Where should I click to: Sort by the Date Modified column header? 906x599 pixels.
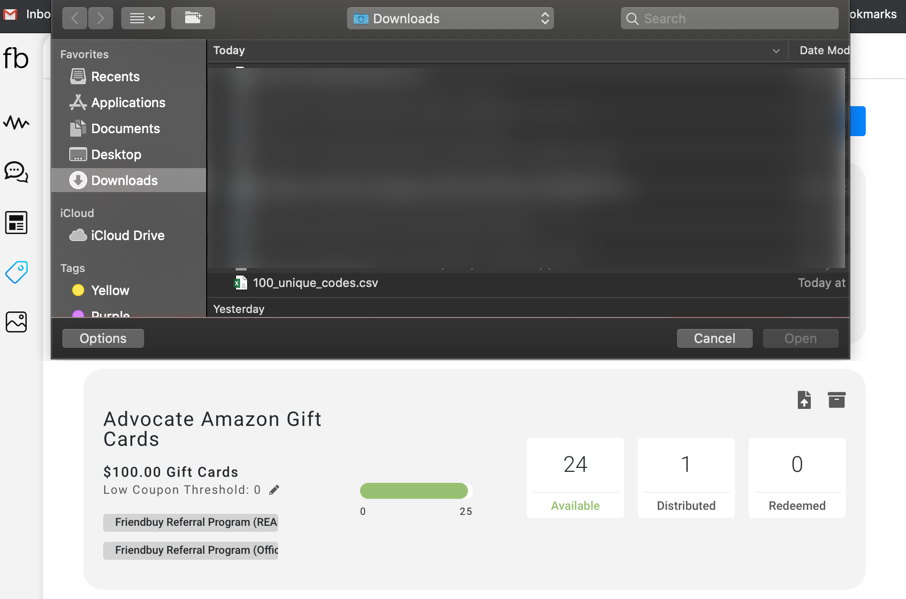[x=824, y=50]
